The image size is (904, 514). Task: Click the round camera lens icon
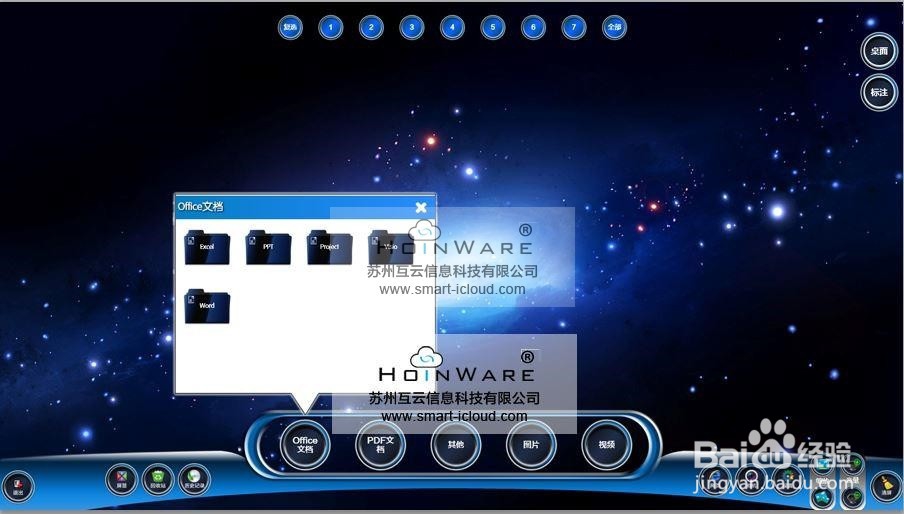(x=751, y=481)
